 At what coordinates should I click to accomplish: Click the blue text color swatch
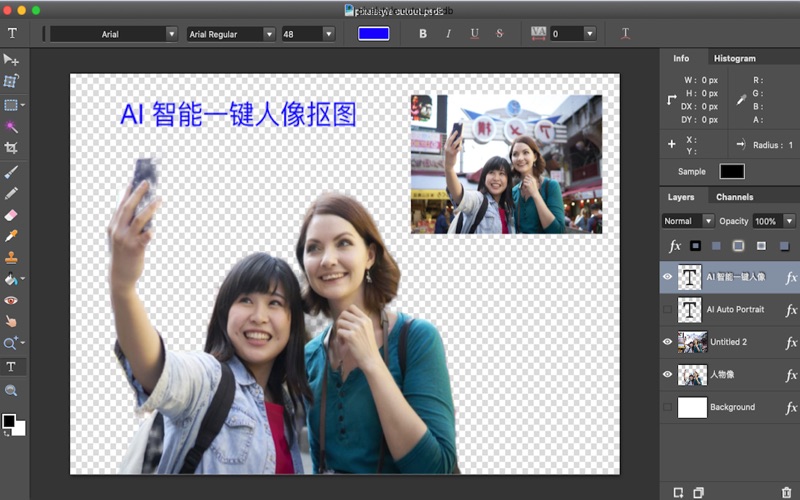373,34
